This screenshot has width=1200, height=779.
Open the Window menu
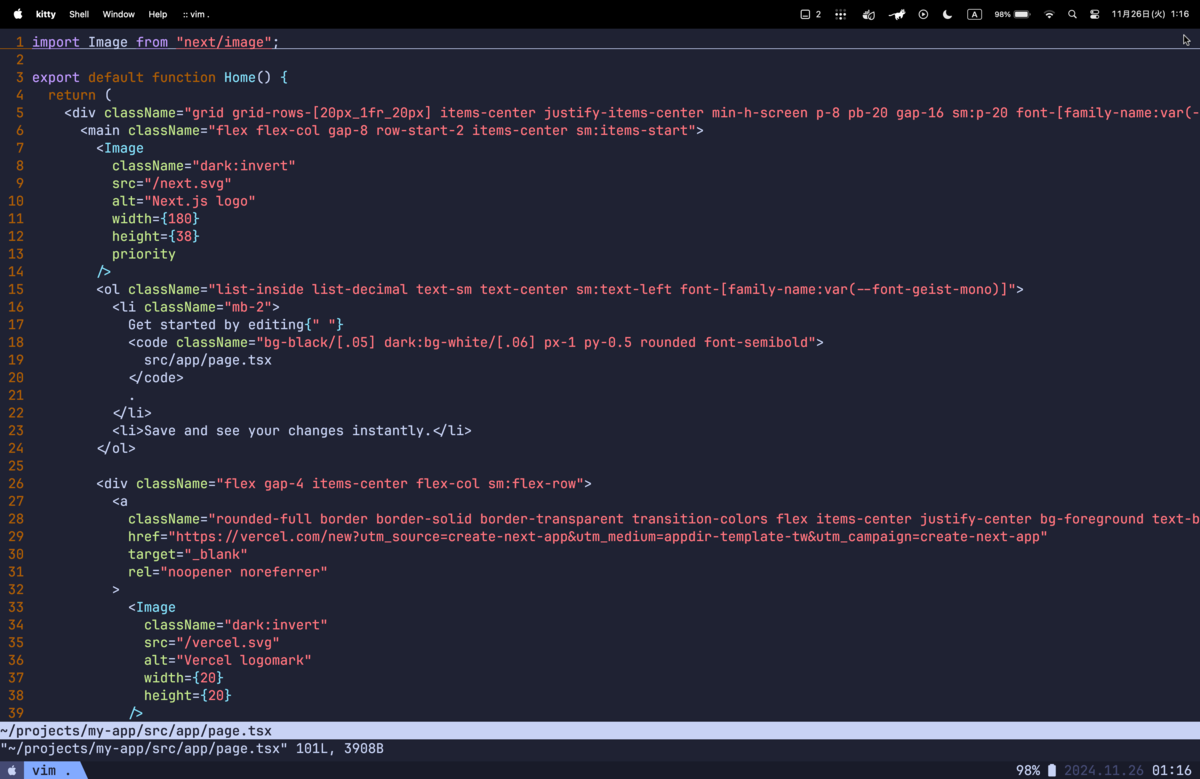[118, 14]
